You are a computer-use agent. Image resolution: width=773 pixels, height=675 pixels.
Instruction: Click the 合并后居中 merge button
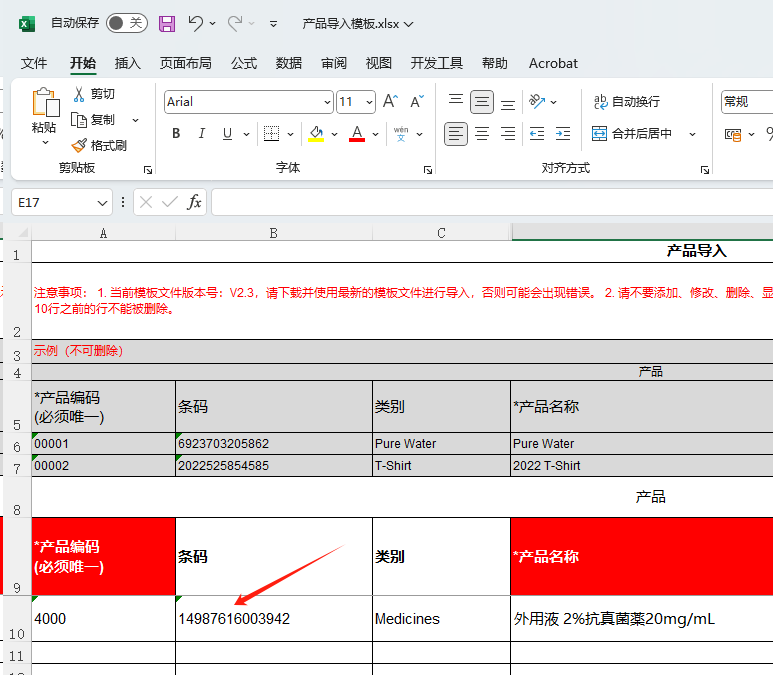pos(632,134)
